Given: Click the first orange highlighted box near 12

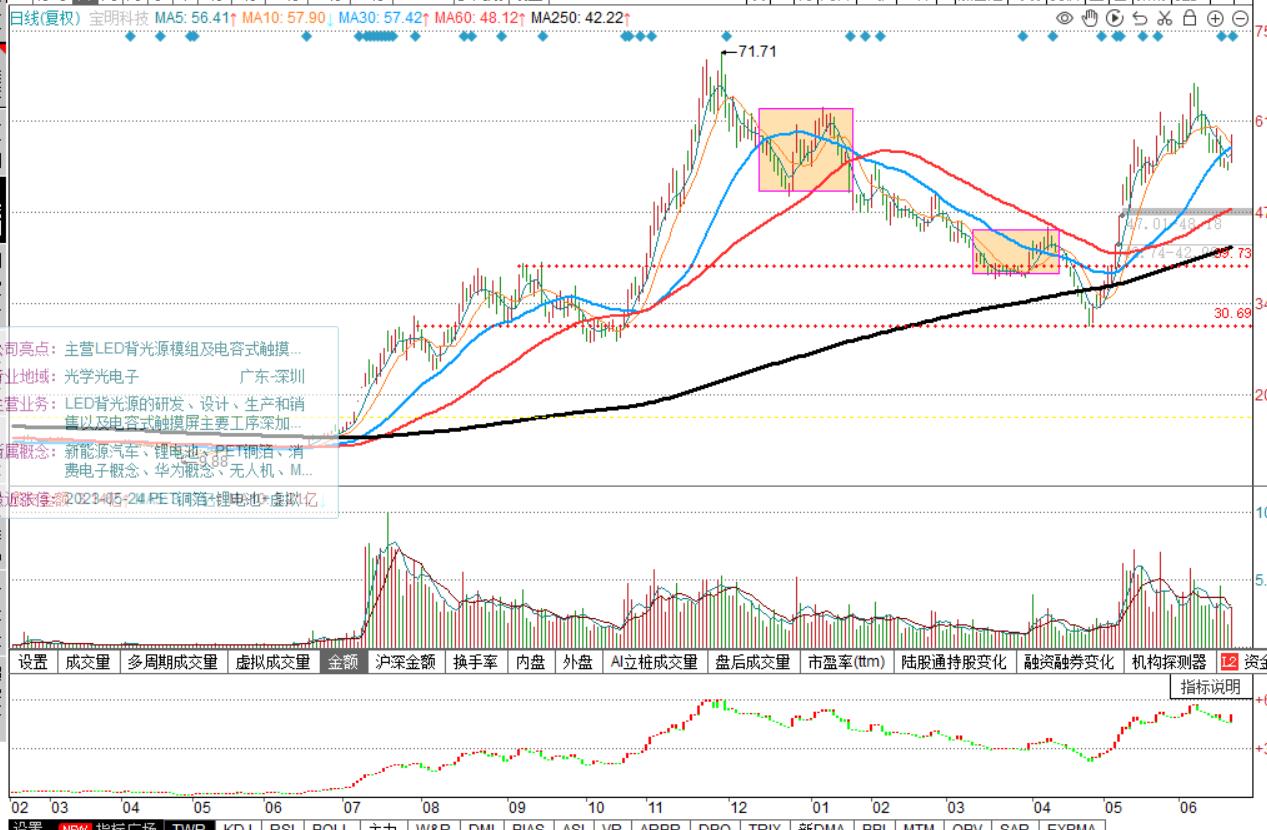Looking at the screenshot, I should click(805, 150).
